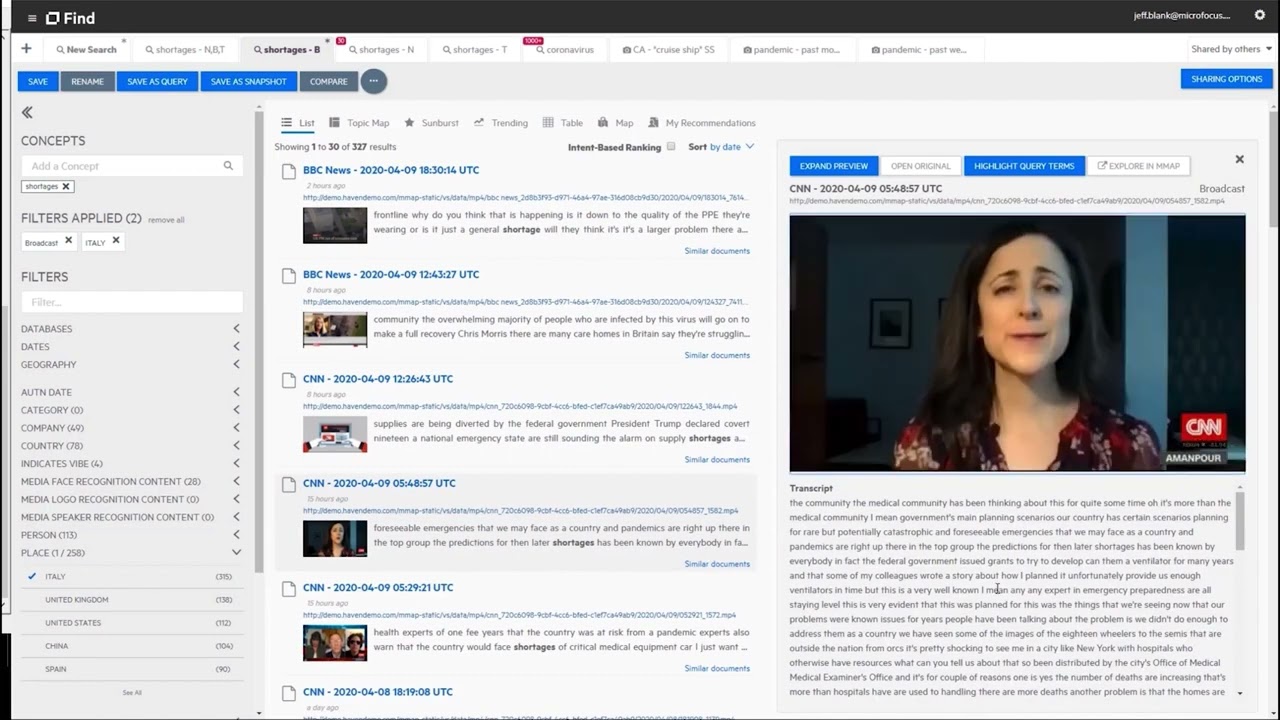Open My Recommendations view
This screenshot has height=720, width=1280.
(702, 123)
